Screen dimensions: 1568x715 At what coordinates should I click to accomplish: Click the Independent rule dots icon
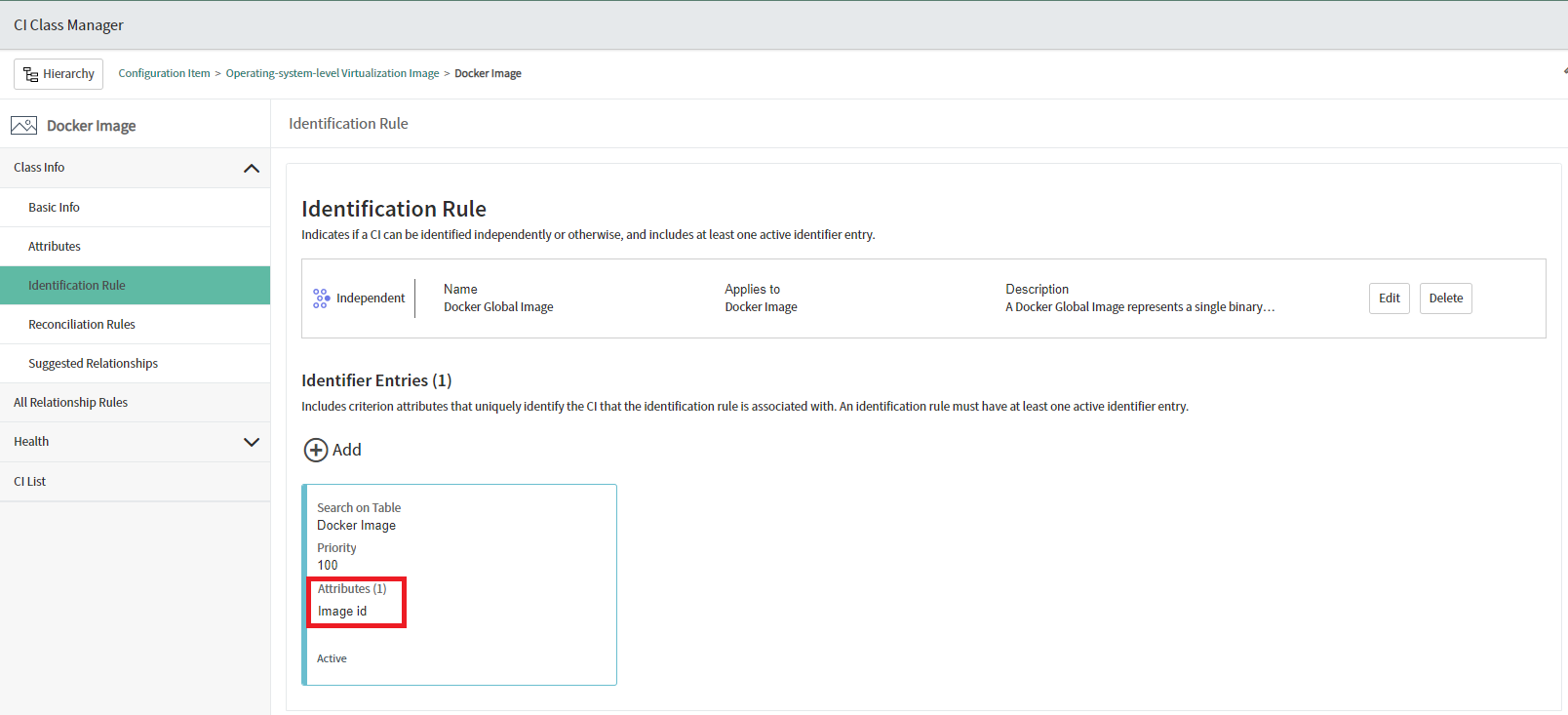[321, 298]
